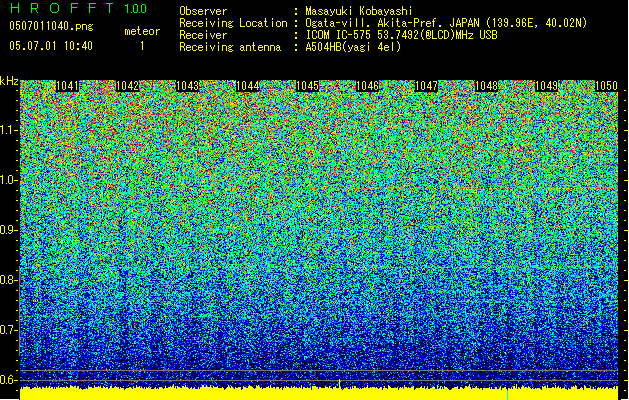Click the 'meteor' count label

click(142, 31)
